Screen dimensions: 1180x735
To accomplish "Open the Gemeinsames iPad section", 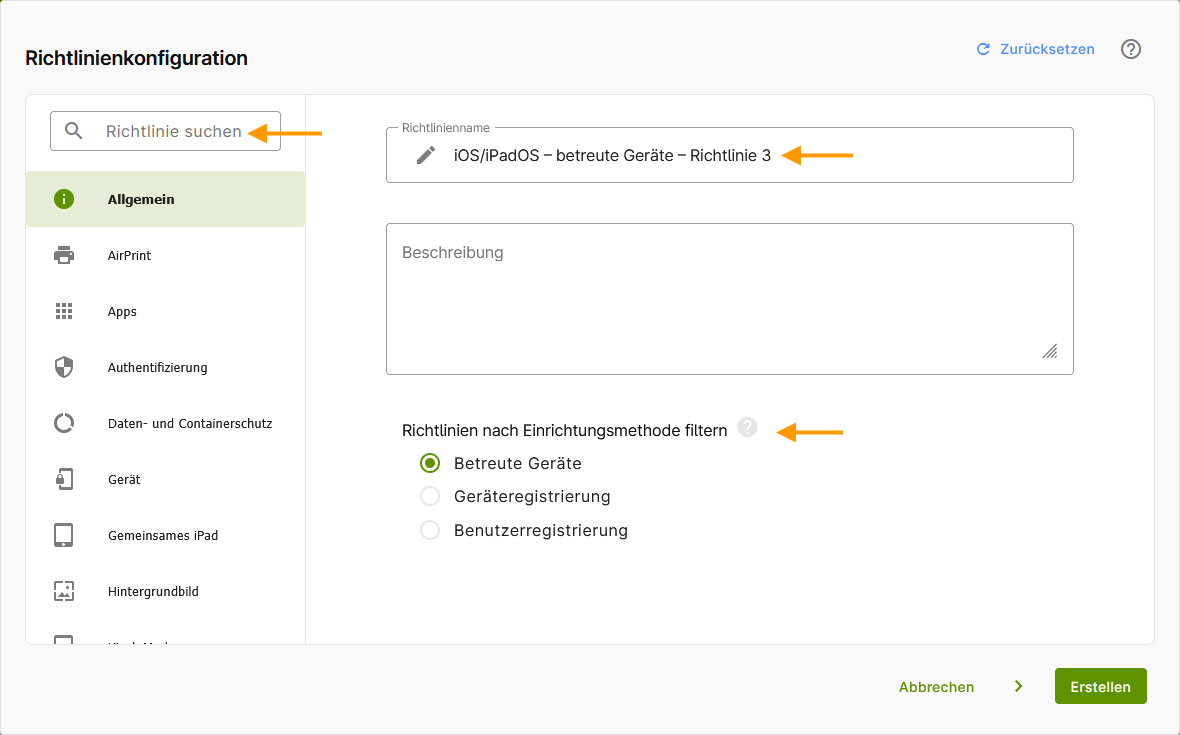I will point(166,536).
